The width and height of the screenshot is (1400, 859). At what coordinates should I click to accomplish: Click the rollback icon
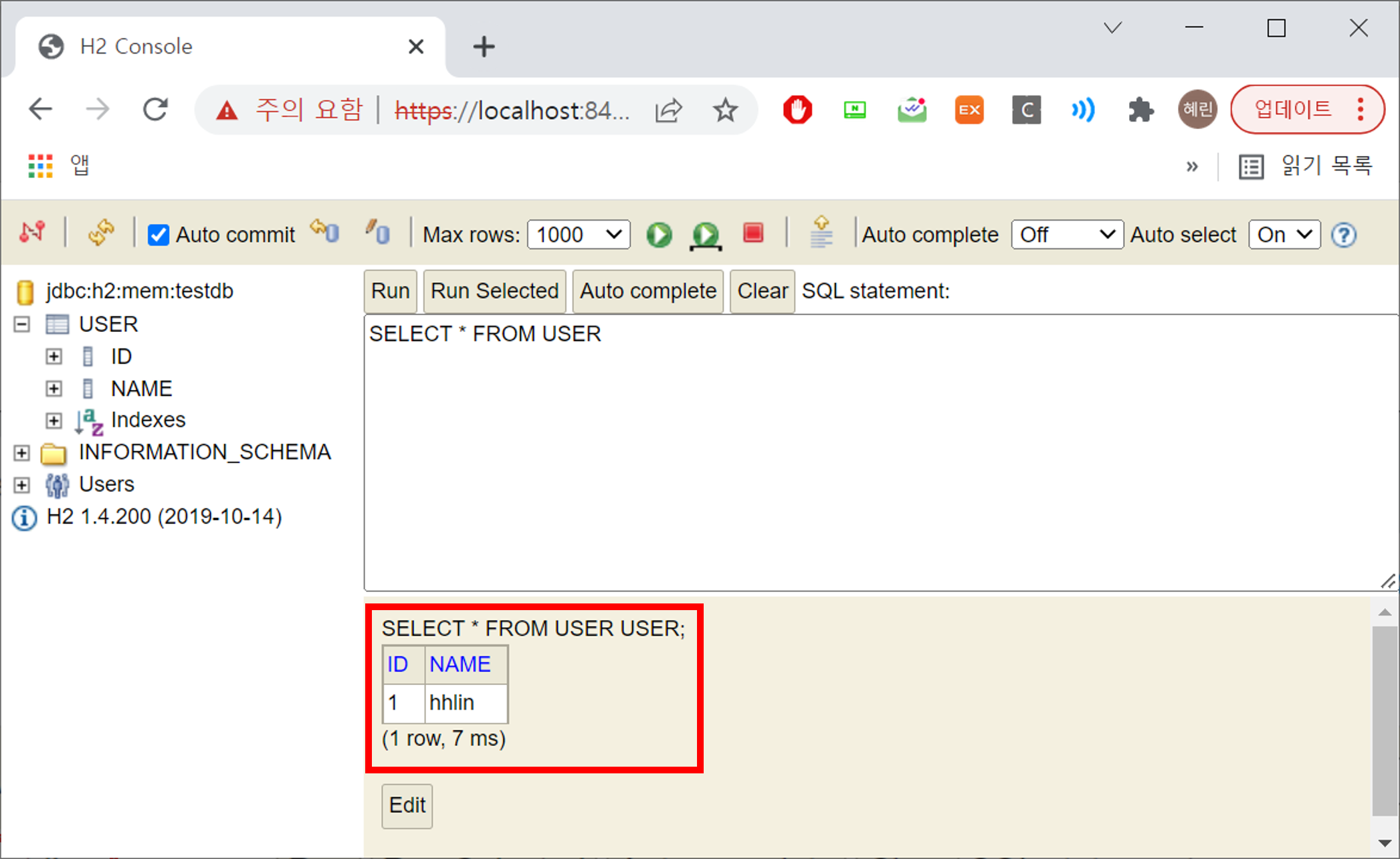(x=325, y=232)
